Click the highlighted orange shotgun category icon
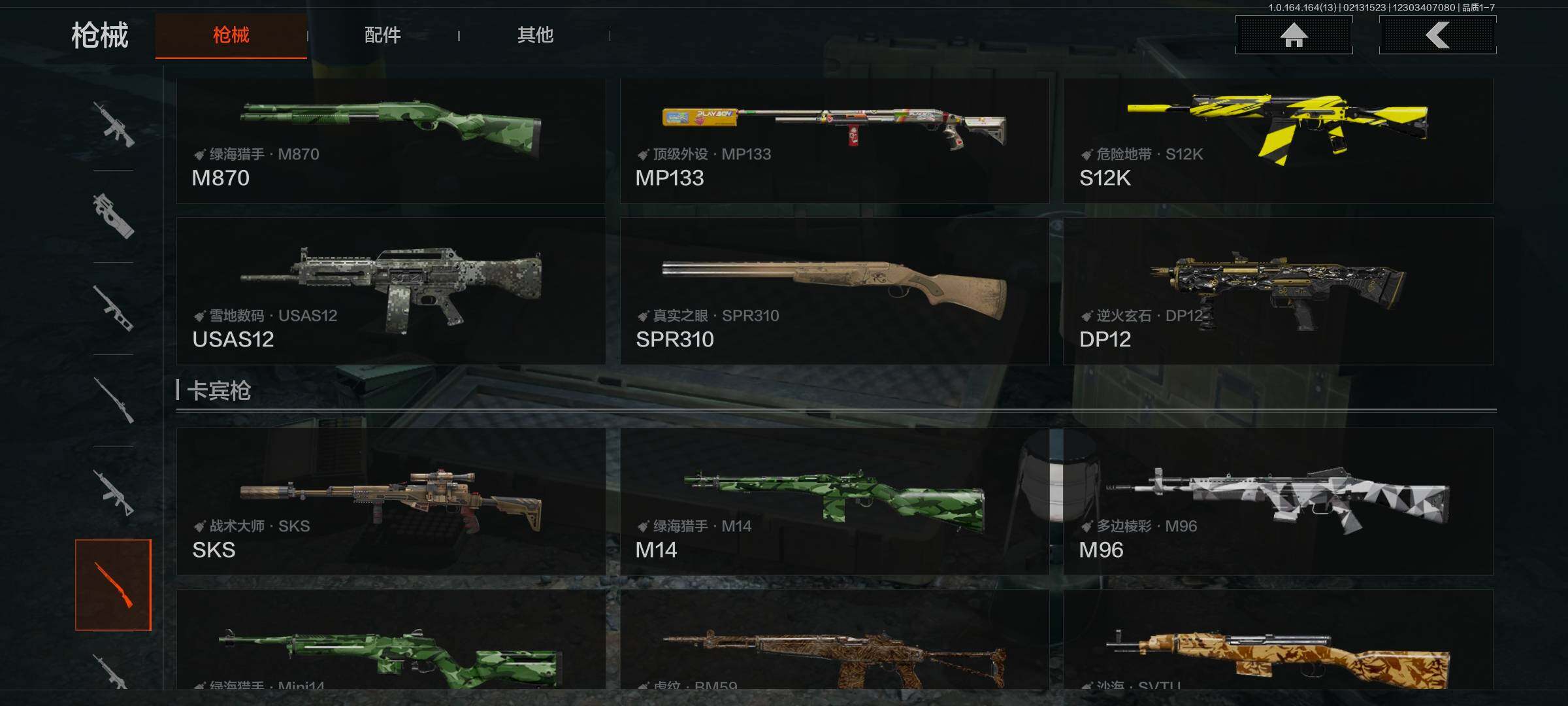Viewport: 1568px width, 706px height. click(113, 585)
